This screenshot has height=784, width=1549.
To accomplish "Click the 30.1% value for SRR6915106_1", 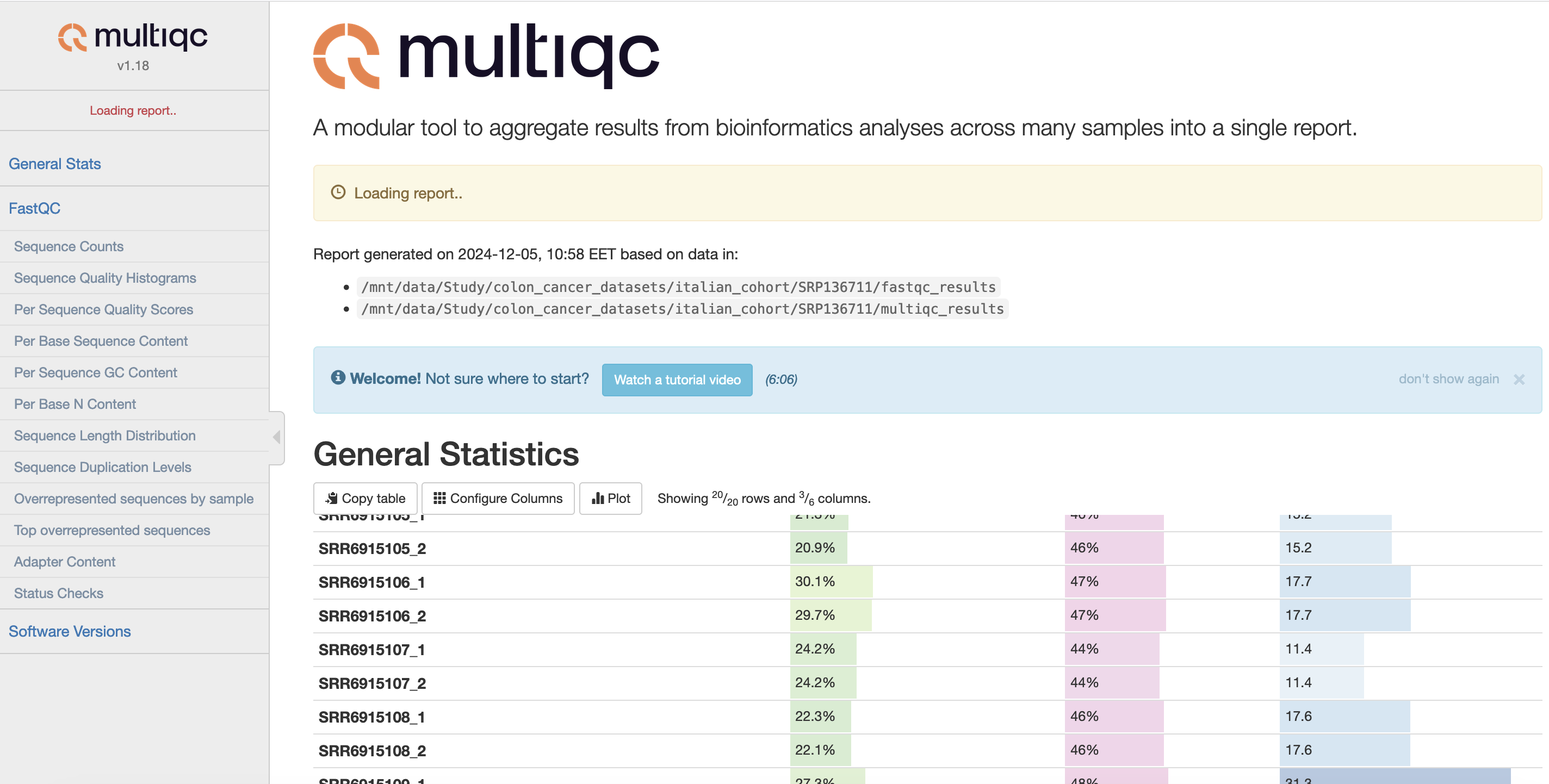I will click(x=815, y=581).
